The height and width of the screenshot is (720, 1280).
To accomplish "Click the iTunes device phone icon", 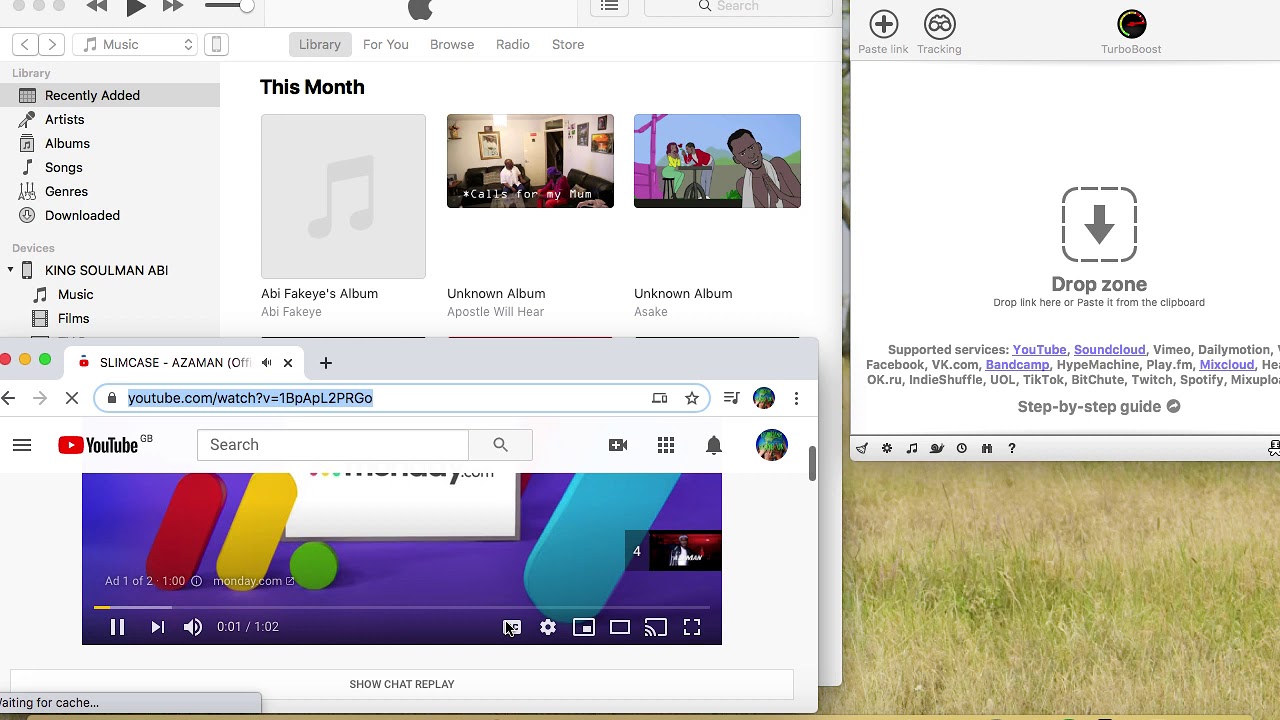I will pyautogui.click(x=216, y=44).
